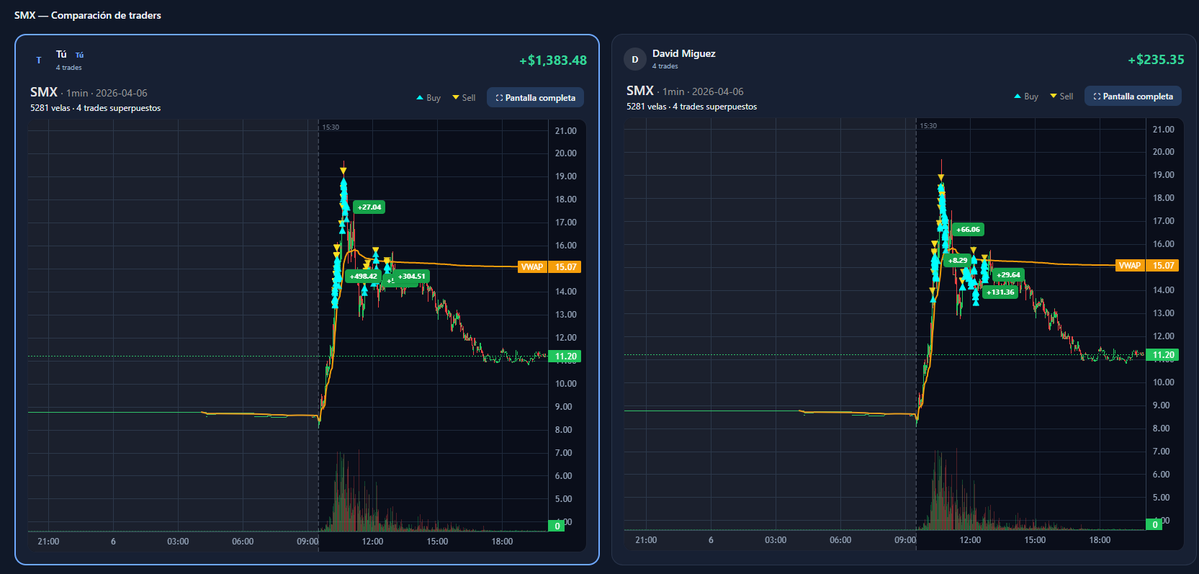This screenshot has height=574, width=1199.
Task: Click the T avatar in Tú's card
Action: click(39, 60)
